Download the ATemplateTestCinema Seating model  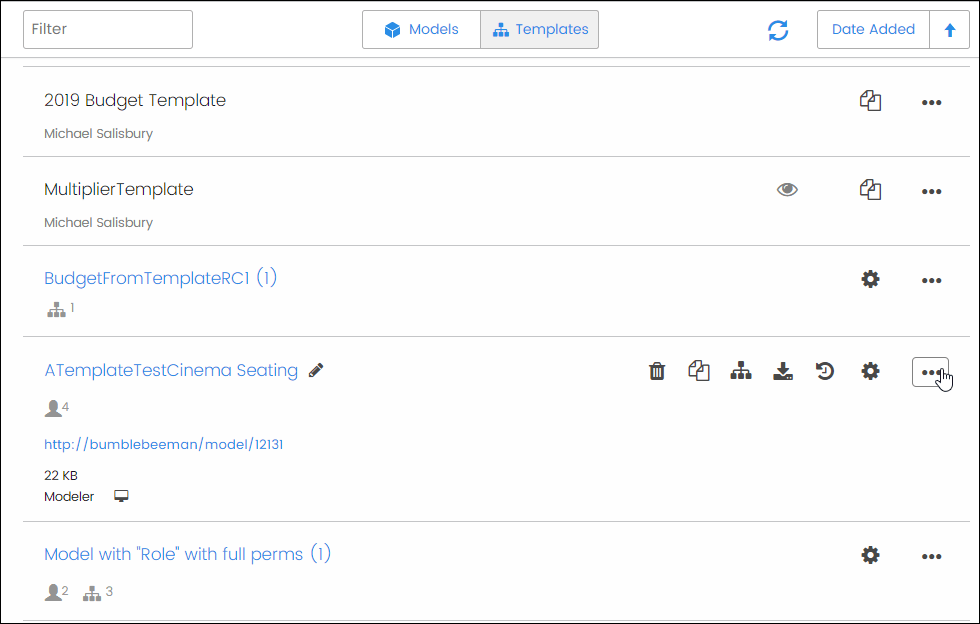(783, 372)
